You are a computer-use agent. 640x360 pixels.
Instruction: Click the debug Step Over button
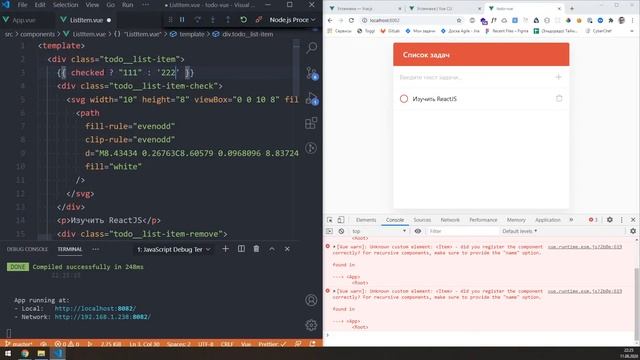(x=198, y=20)
